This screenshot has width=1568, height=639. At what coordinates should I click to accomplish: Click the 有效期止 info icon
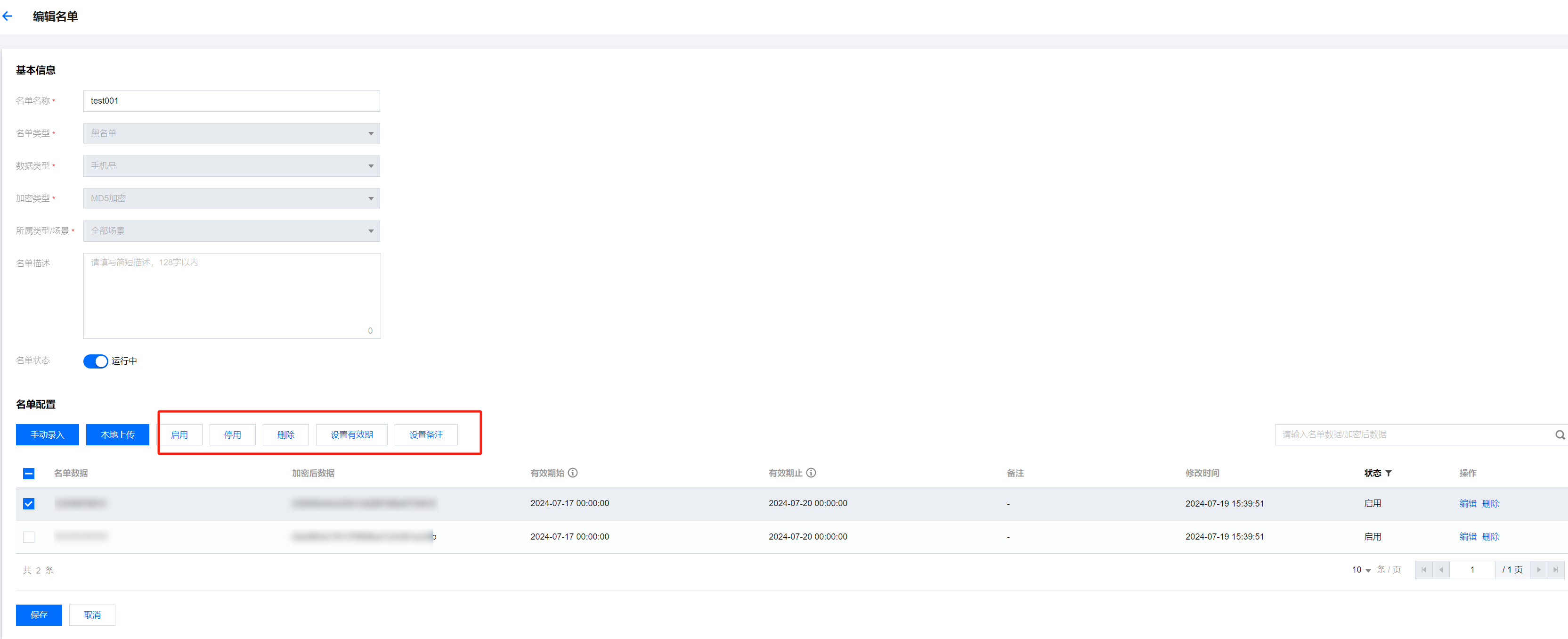click(x=811, y=473)
